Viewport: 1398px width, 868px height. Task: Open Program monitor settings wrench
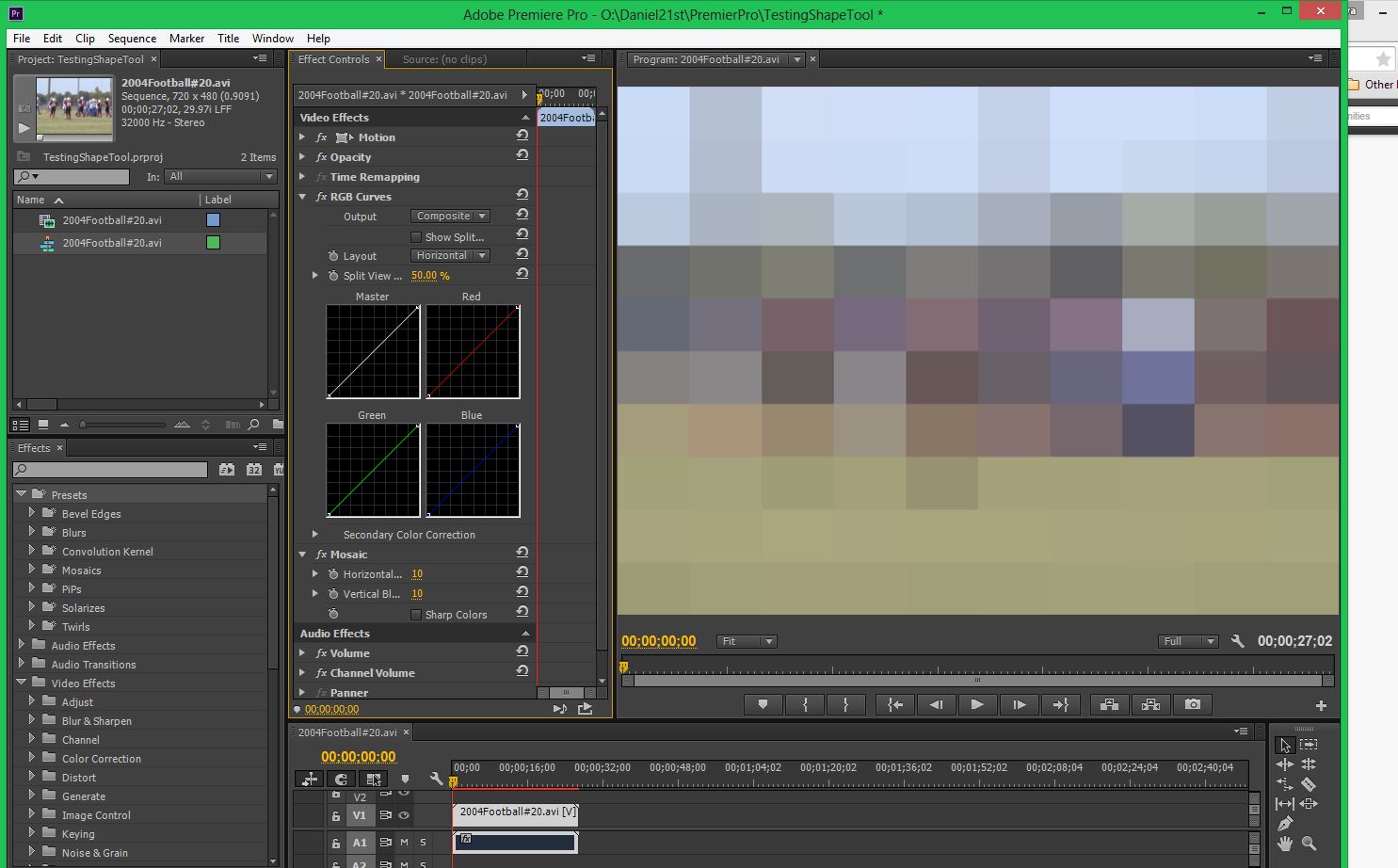click(x=1238, y=641)
